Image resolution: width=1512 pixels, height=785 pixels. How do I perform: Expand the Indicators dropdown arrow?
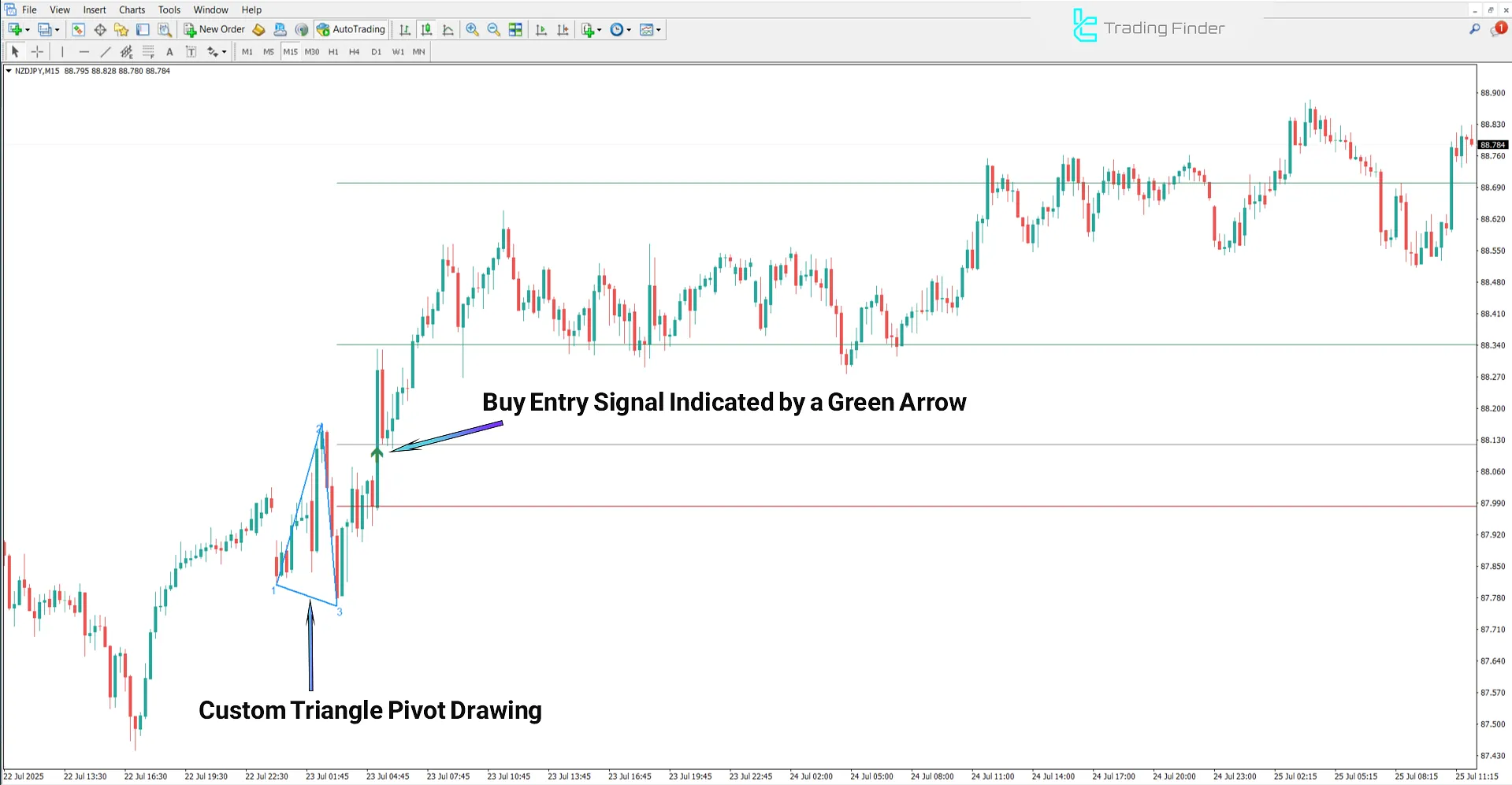(600, 30)
